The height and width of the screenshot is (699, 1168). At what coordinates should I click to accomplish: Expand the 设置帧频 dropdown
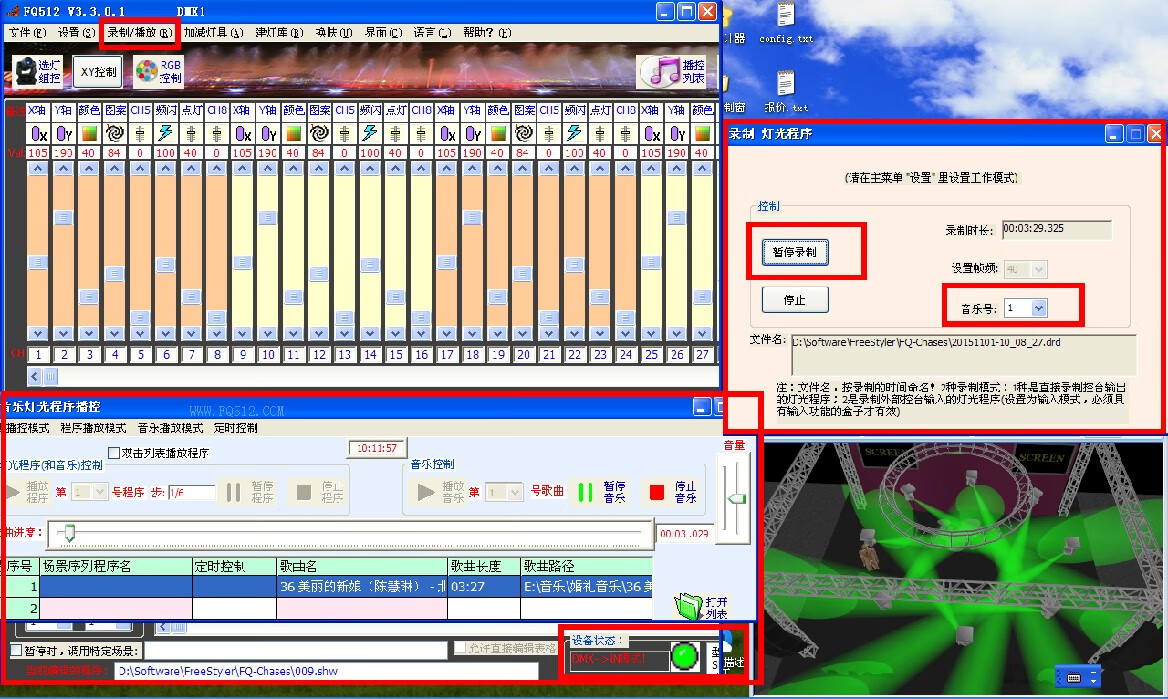pos(1038,269)
